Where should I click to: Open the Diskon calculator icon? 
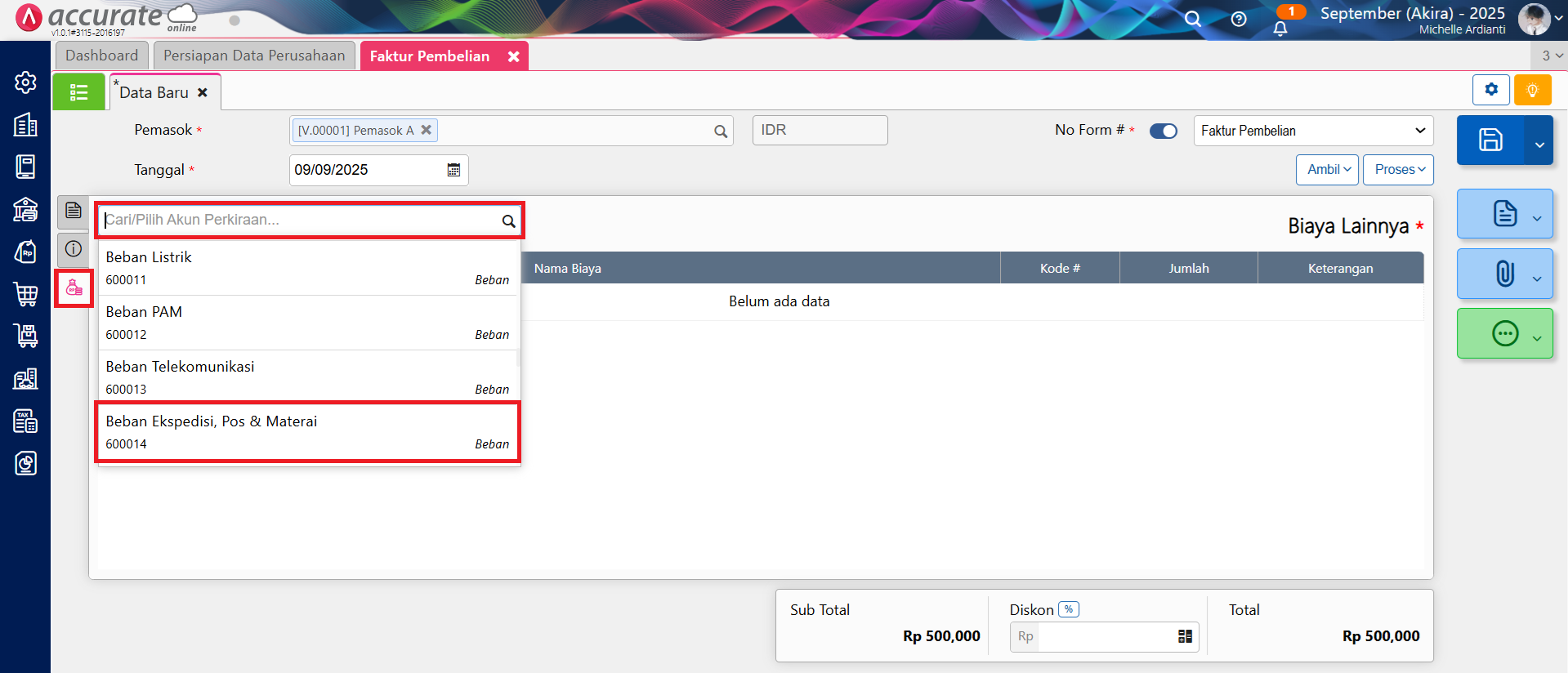[1185, 636]
